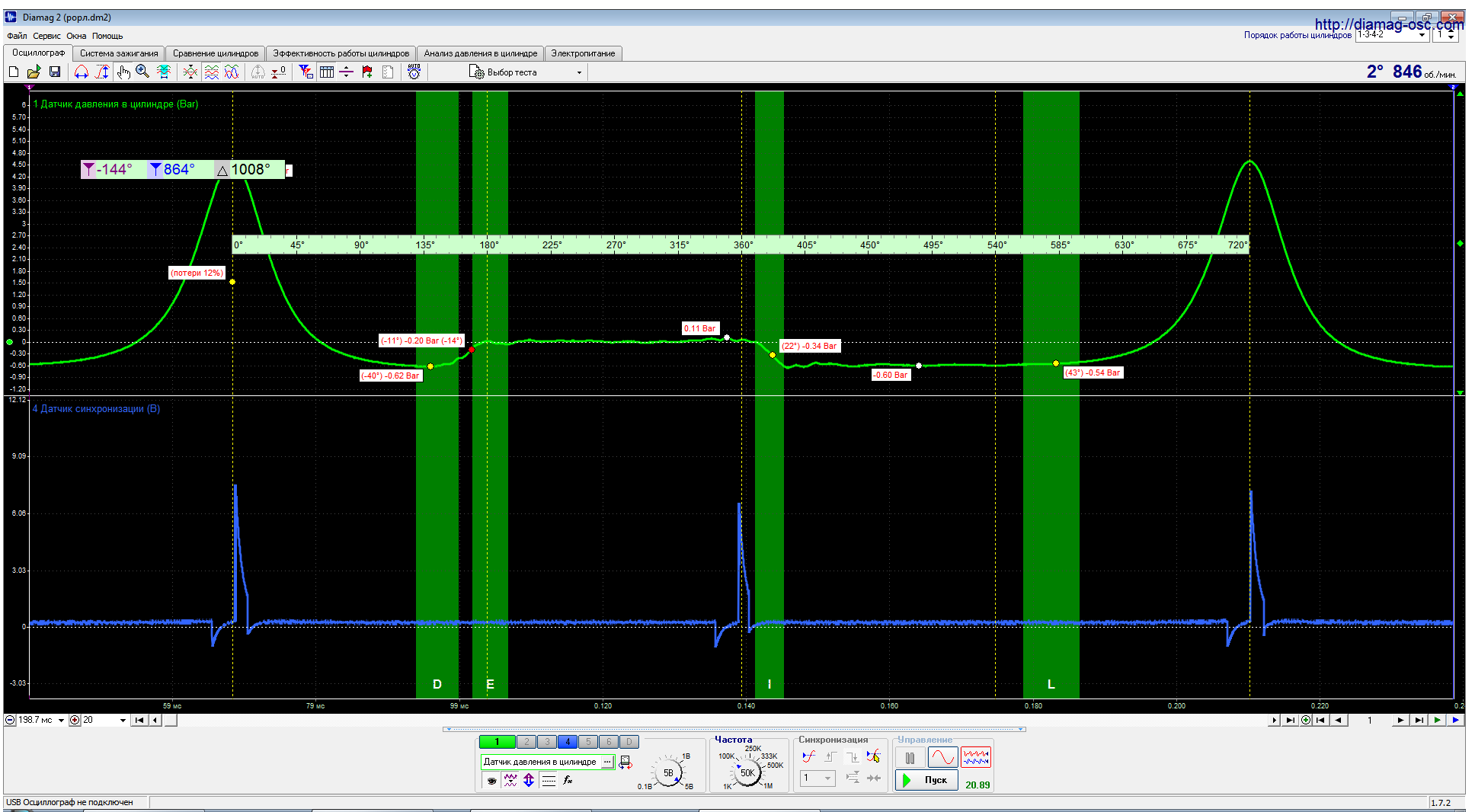Screen dimensions: 1475x812
Task: Select the red-framed multi-wave mode button
Action: [x=976, y=758]
